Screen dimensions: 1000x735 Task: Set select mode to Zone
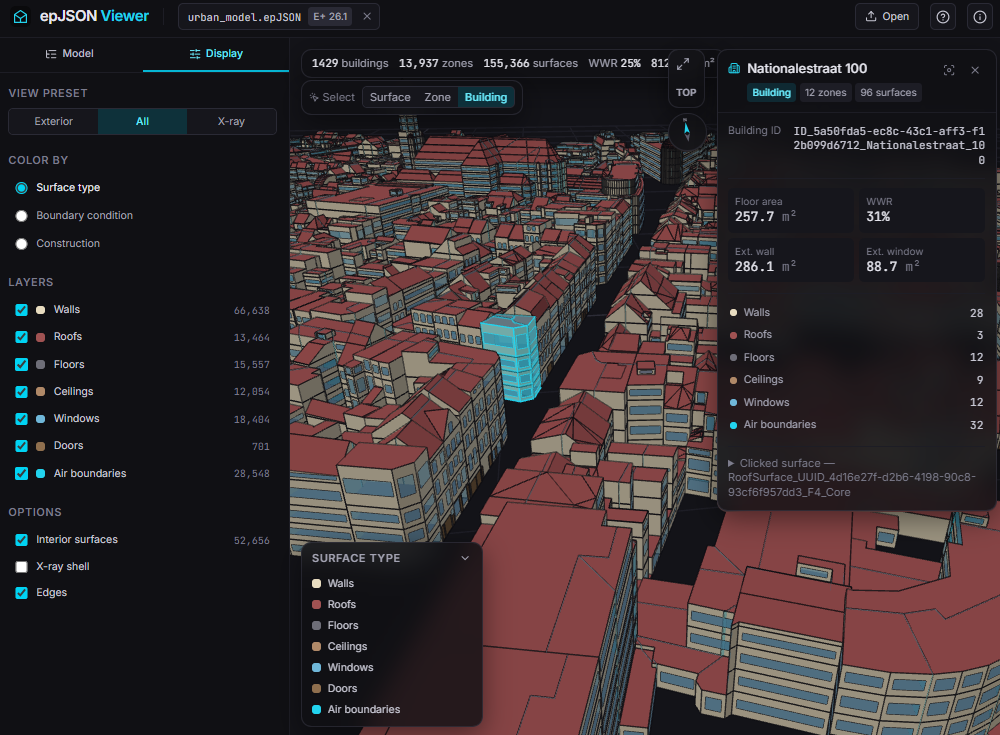[438, 97]
